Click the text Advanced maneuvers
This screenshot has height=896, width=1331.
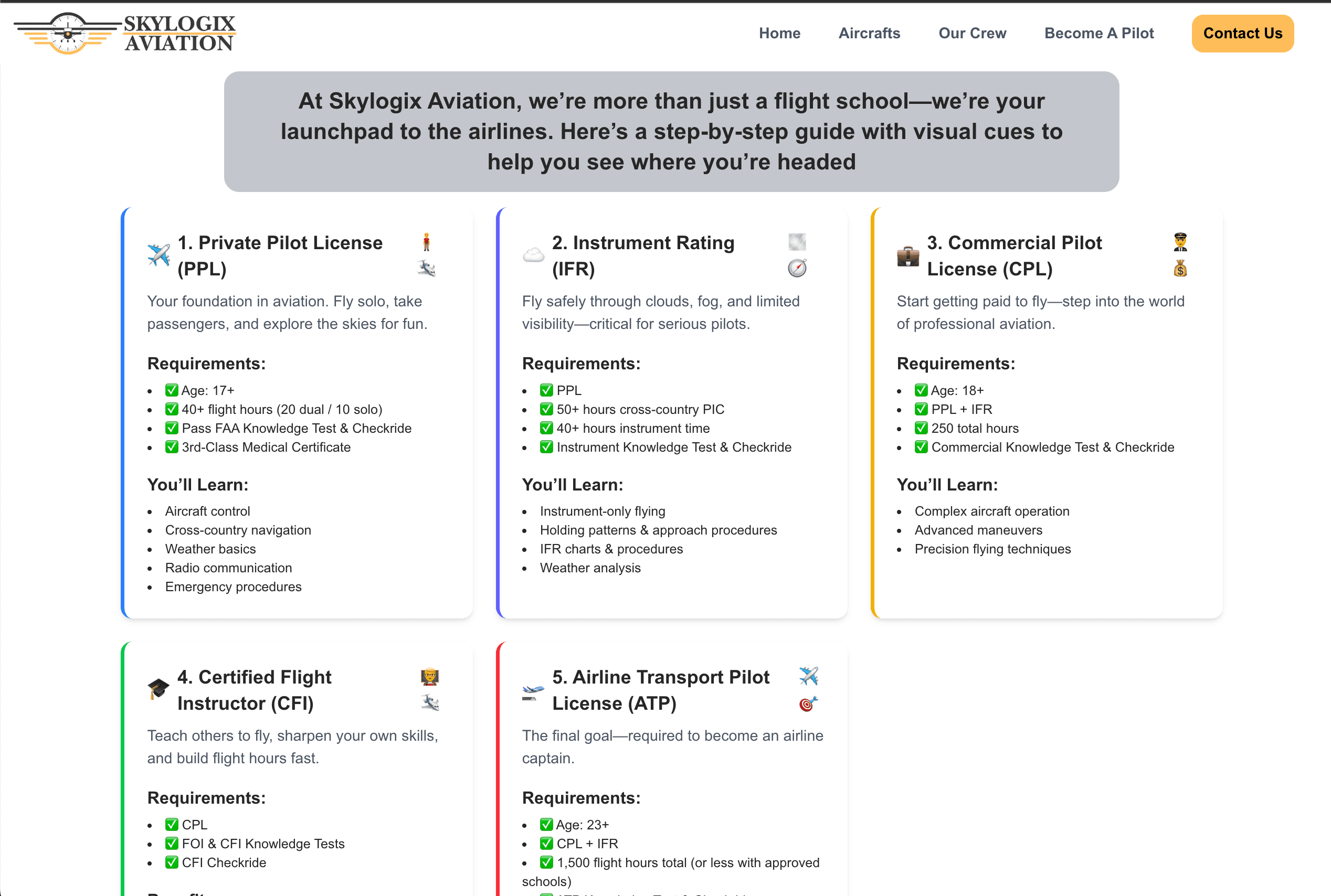click(978, 530)
